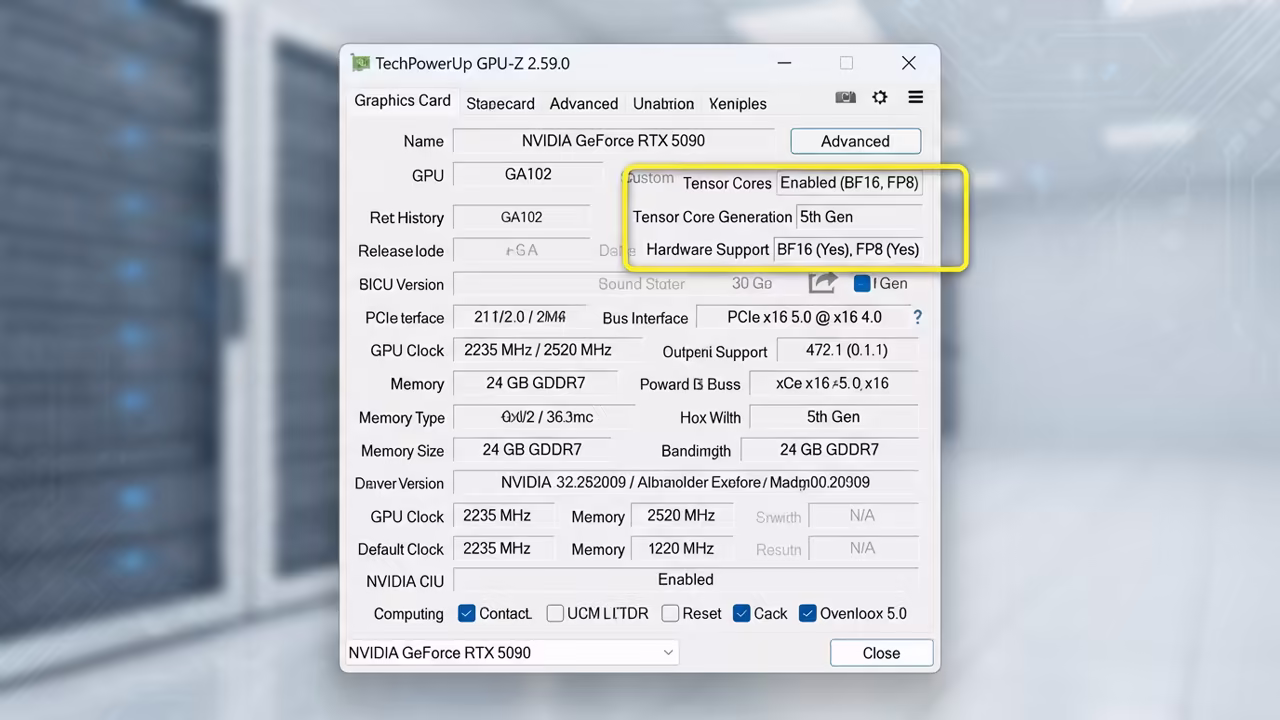Click the Bandimgth 24 GB GDDR7 value
This screenshot has height=720, width=1280.
pos(829,450)
